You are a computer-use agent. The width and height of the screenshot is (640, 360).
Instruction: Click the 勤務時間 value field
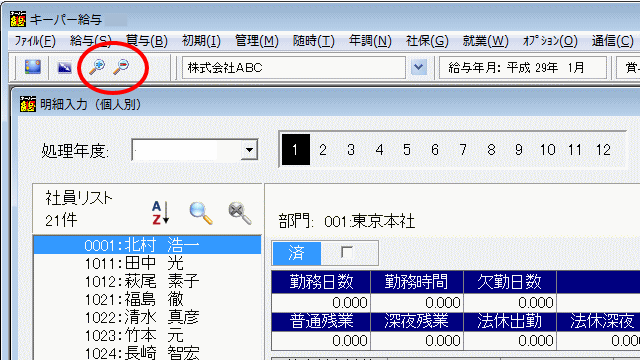[x=417, y=303]
